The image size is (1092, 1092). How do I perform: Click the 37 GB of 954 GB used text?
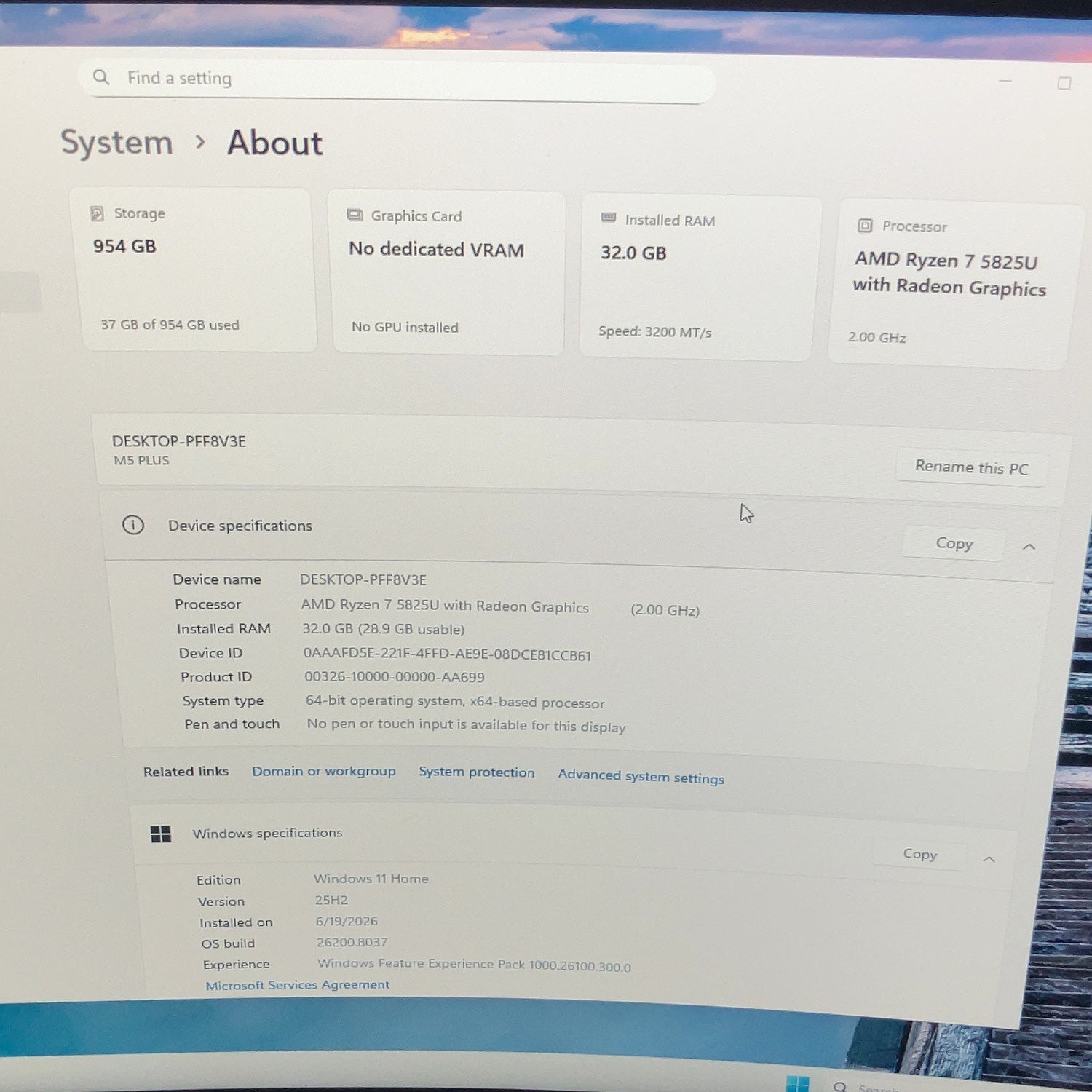[x=170, y=325]
